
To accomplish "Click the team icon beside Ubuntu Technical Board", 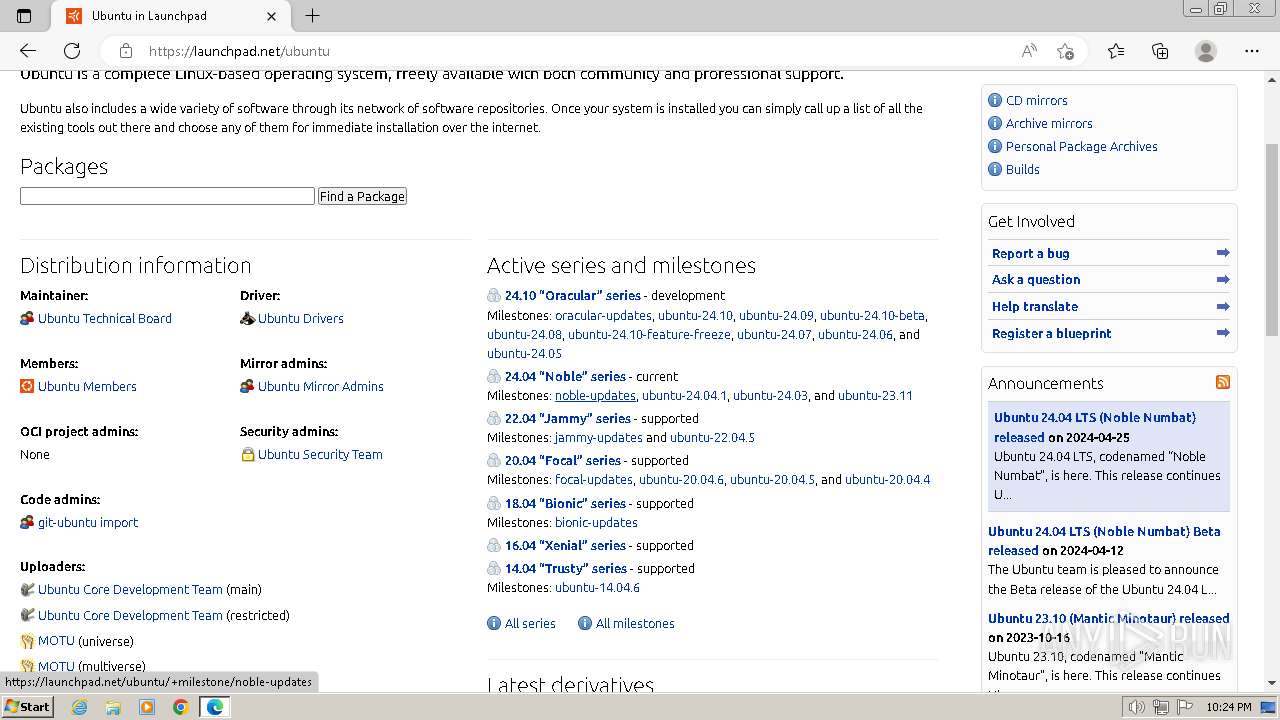I will [27, 318].
